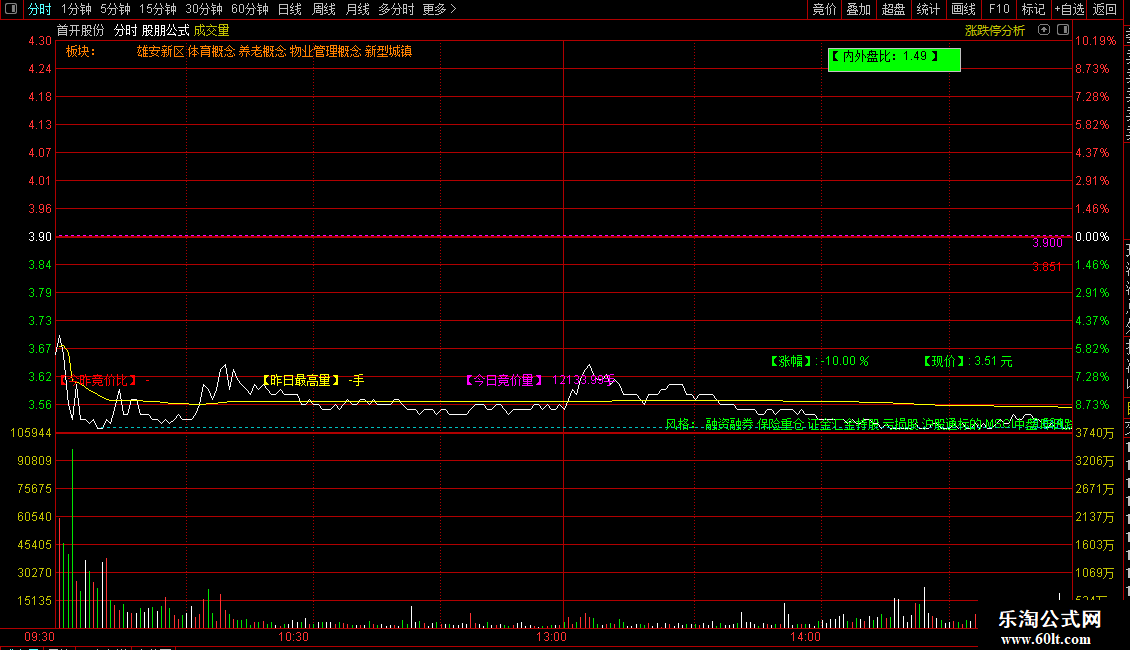Click the 新型城镇 sector tag
Viewport: 1130px width, 650px height.
(x=388, y=51)
